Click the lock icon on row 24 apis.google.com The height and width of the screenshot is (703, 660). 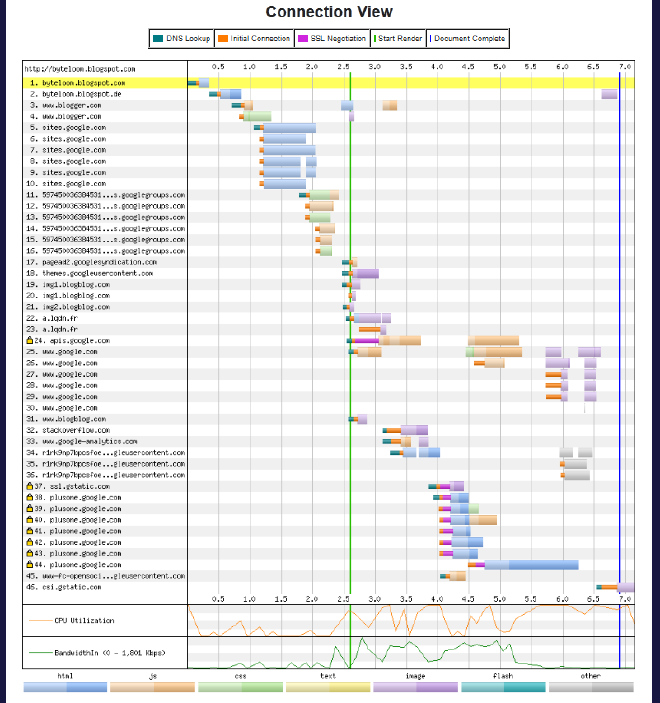coord(30,340)
